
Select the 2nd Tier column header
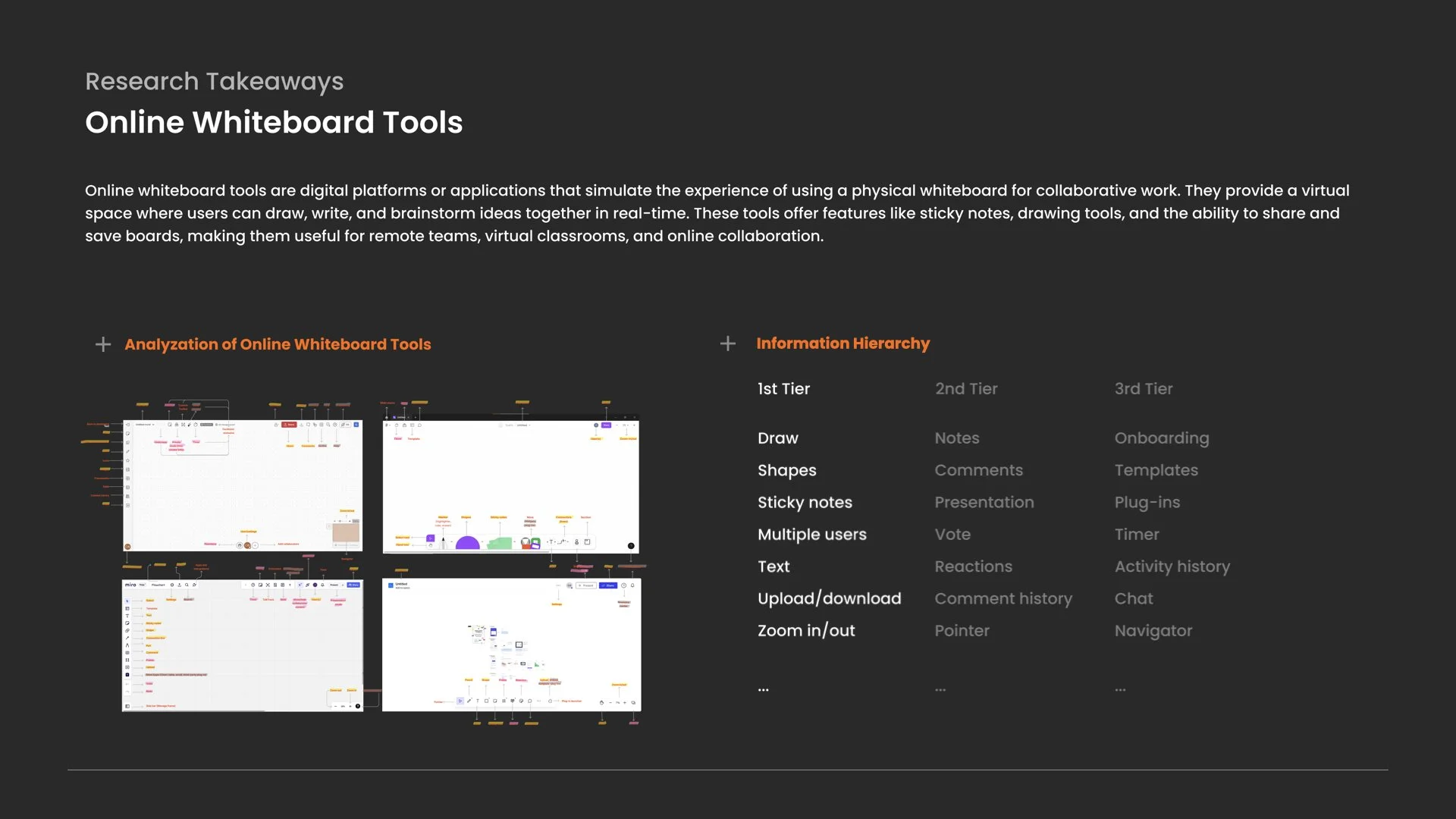(965, 389)
